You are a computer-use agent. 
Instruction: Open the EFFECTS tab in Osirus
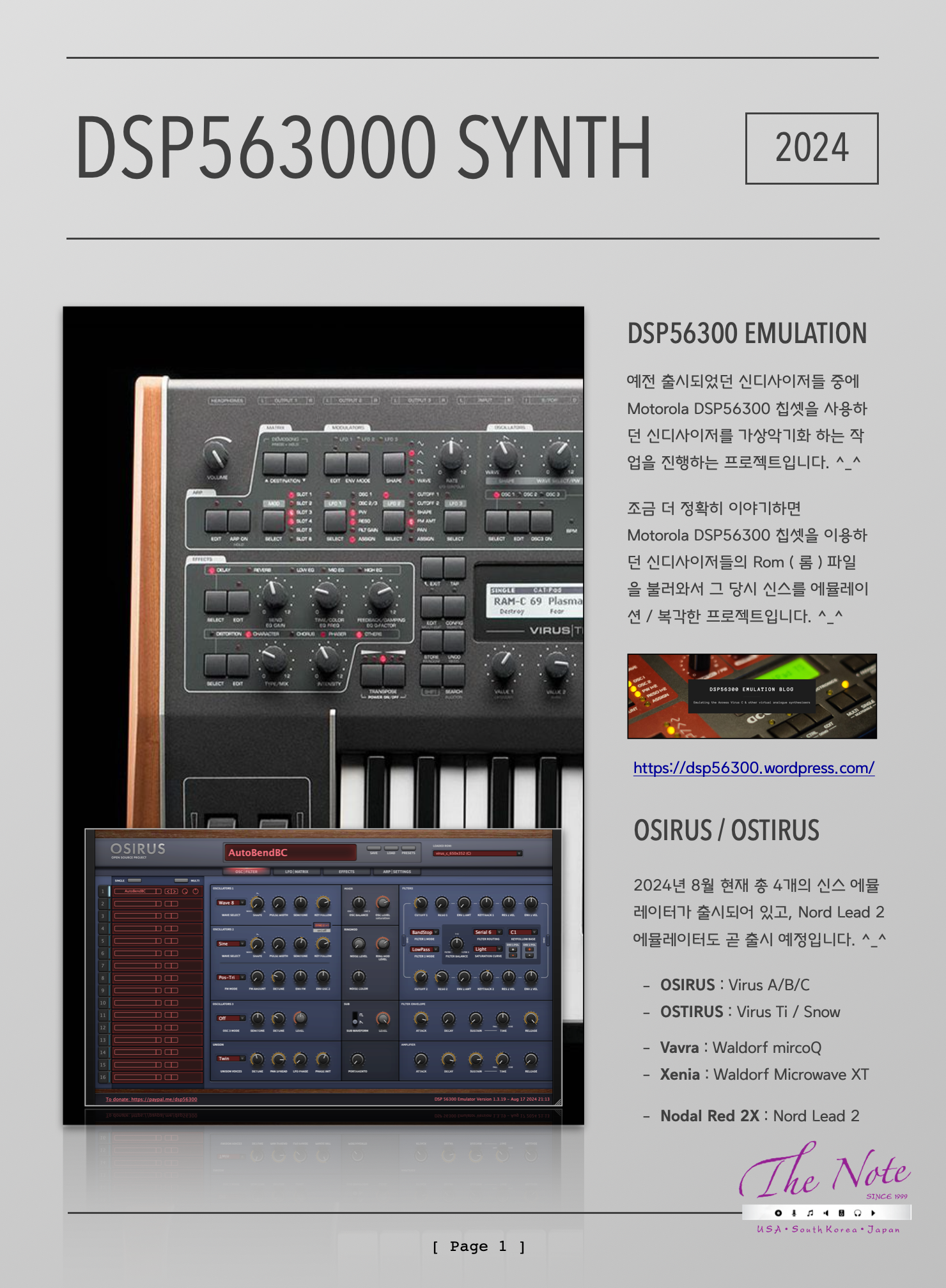(x=346, y=871)
